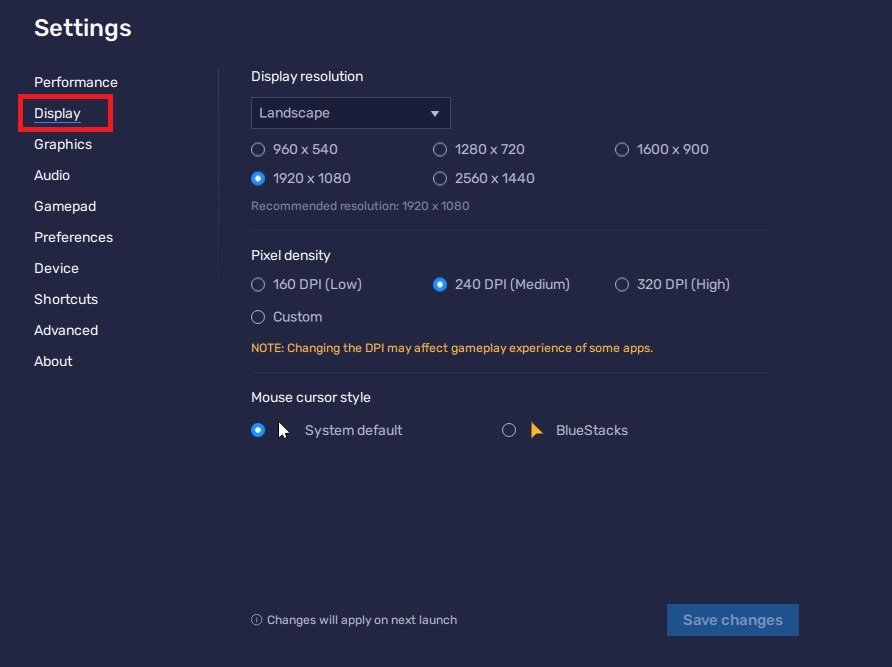Click the Landscape dropdown arrow
This screenshot has width=892, height=667.
(435, 114)
